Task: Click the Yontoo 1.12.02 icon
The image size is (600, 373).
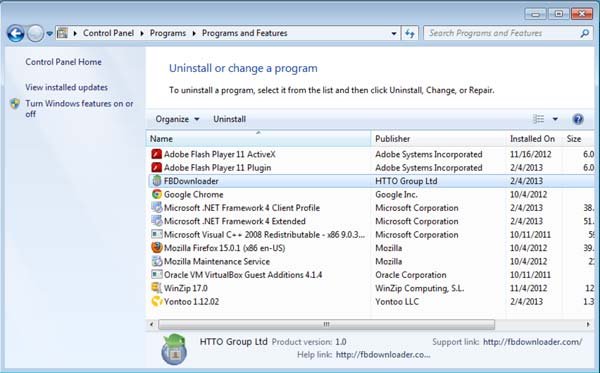Action: [157, 301]
